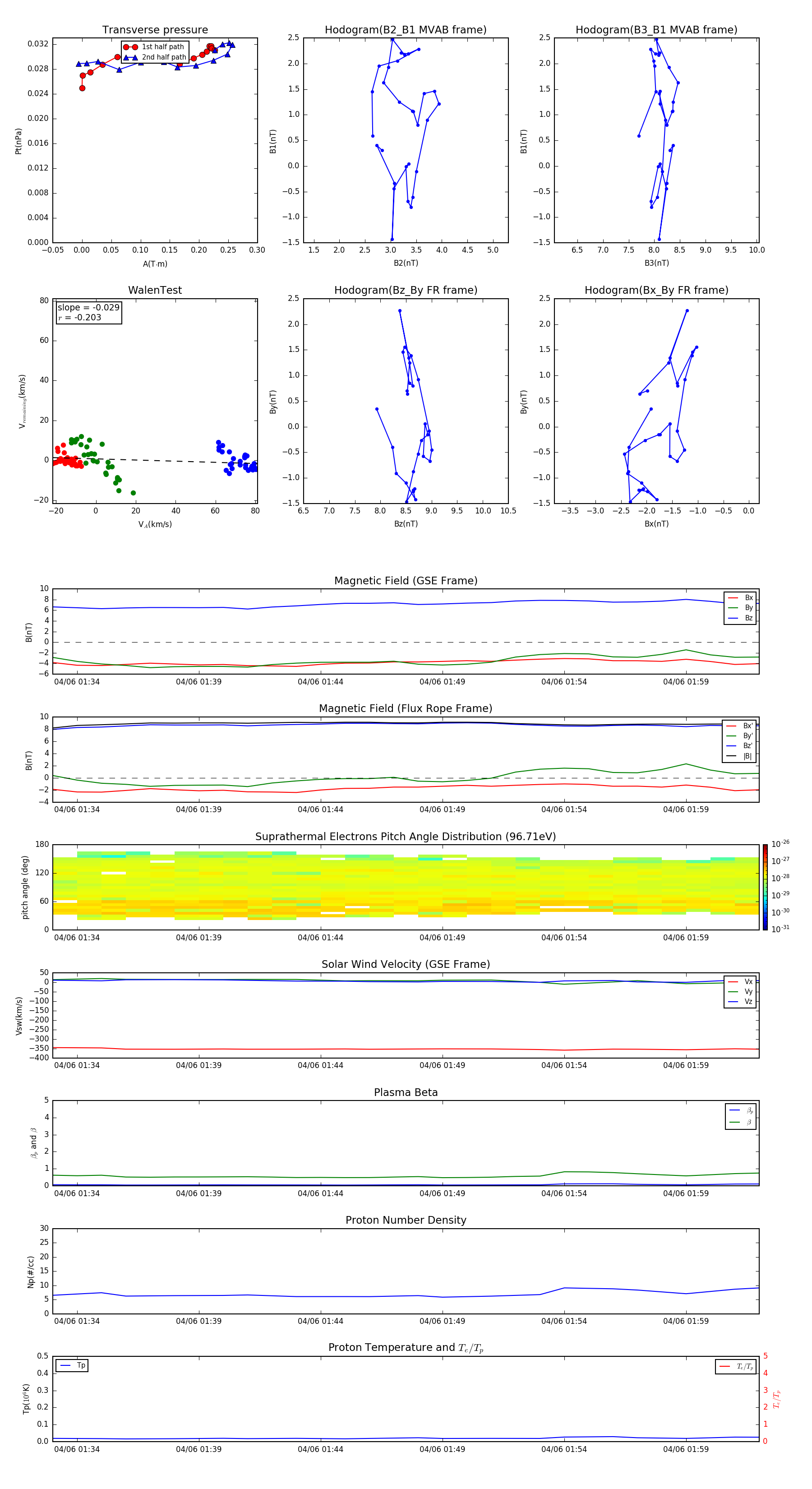Image resolution: width=812 pixels, height=1489 pixels.
Task: Click the 'Bx(nT)' x-axis label
Action: (656, 524)
